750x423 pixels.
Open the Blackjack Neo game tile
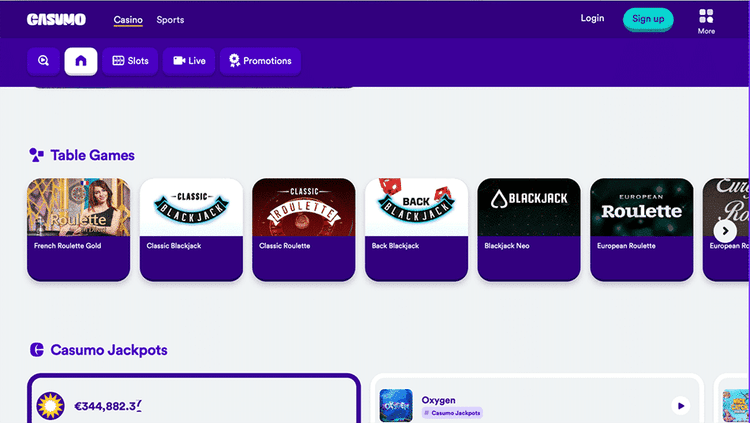529,230
